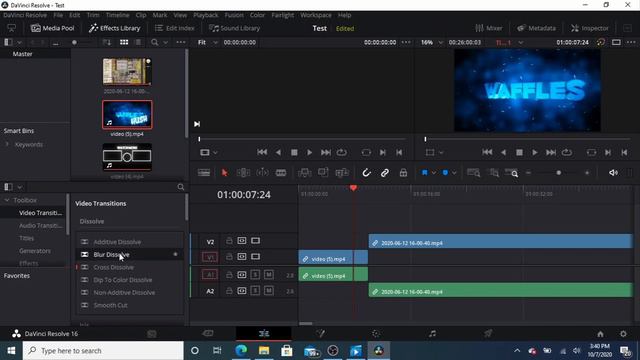Activate the Dynamic Trim Mode tool
This screenshot has height=360, width=640.
coord(262,173)
